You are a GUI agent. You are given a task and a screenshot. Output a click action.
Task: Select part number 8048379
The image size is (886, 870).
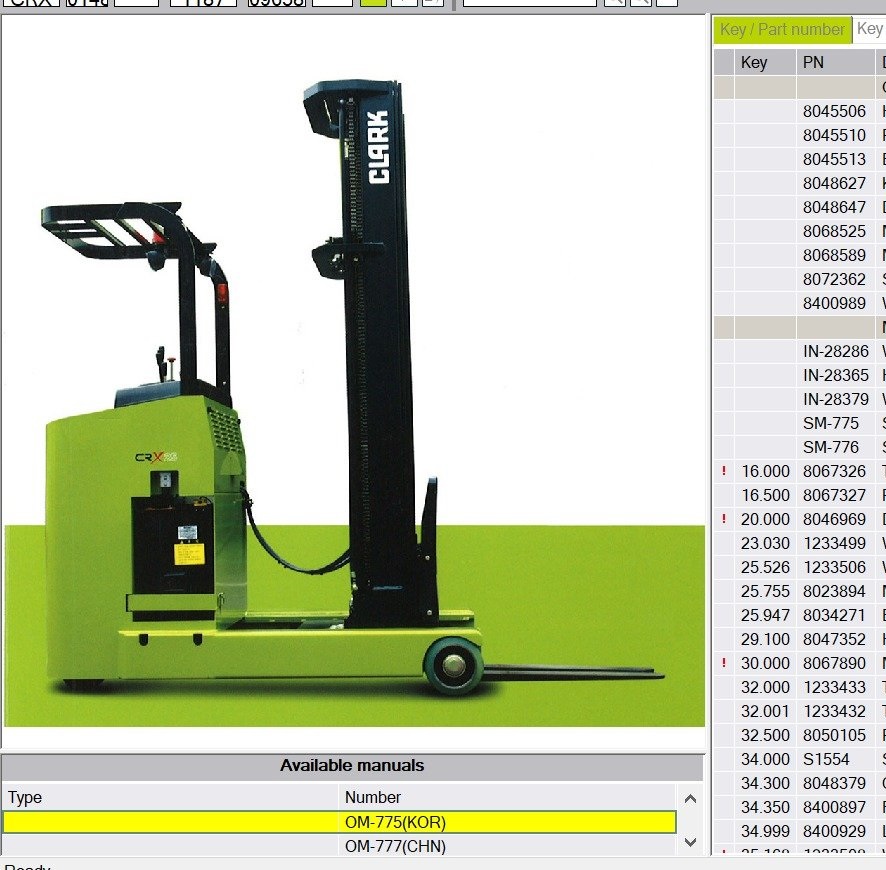pos(834,784)
